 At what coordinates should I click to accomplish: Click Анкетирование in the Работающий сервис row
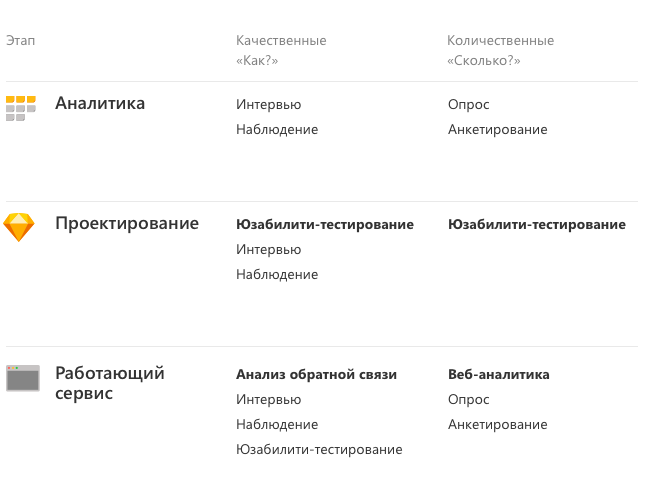pos(497,424)
